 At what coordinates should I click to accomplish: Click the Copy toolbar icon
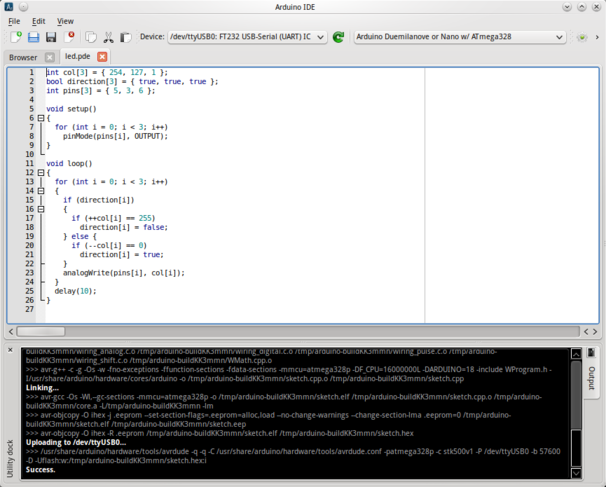[x=91, y=37]
